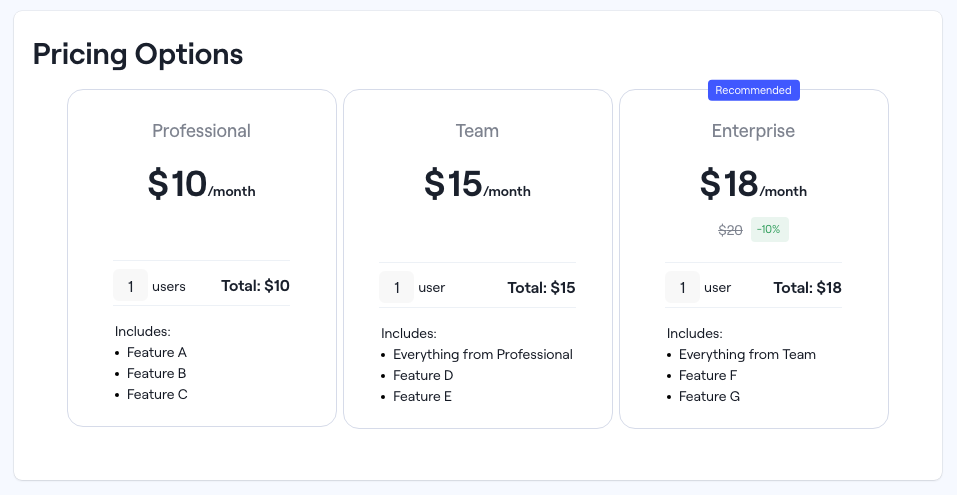Click Feature A list item
Viewport: 957px width, 495px height.
tap(157, 352)
